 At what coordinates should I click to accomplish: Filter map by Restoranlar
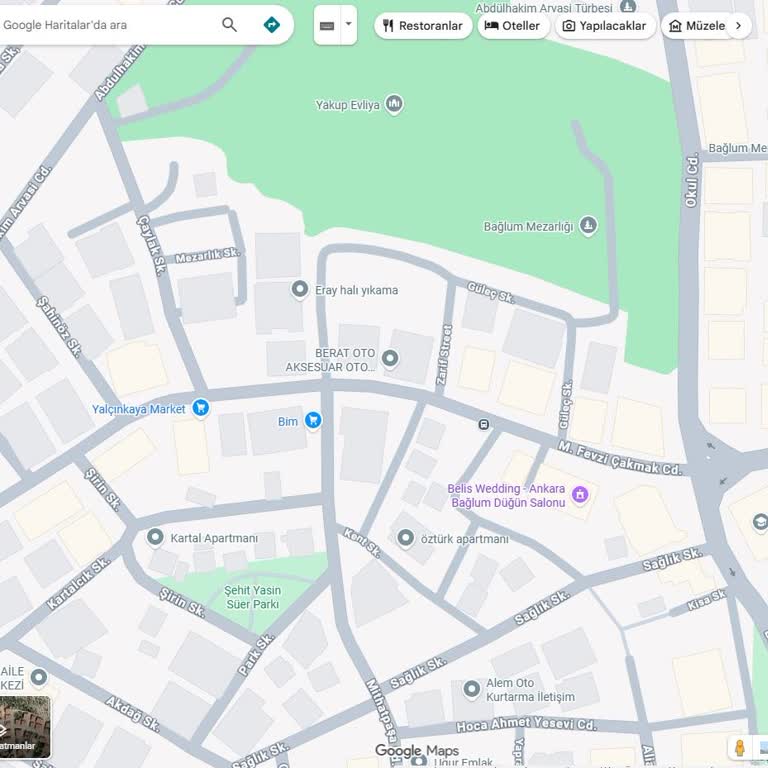[423, 26]
